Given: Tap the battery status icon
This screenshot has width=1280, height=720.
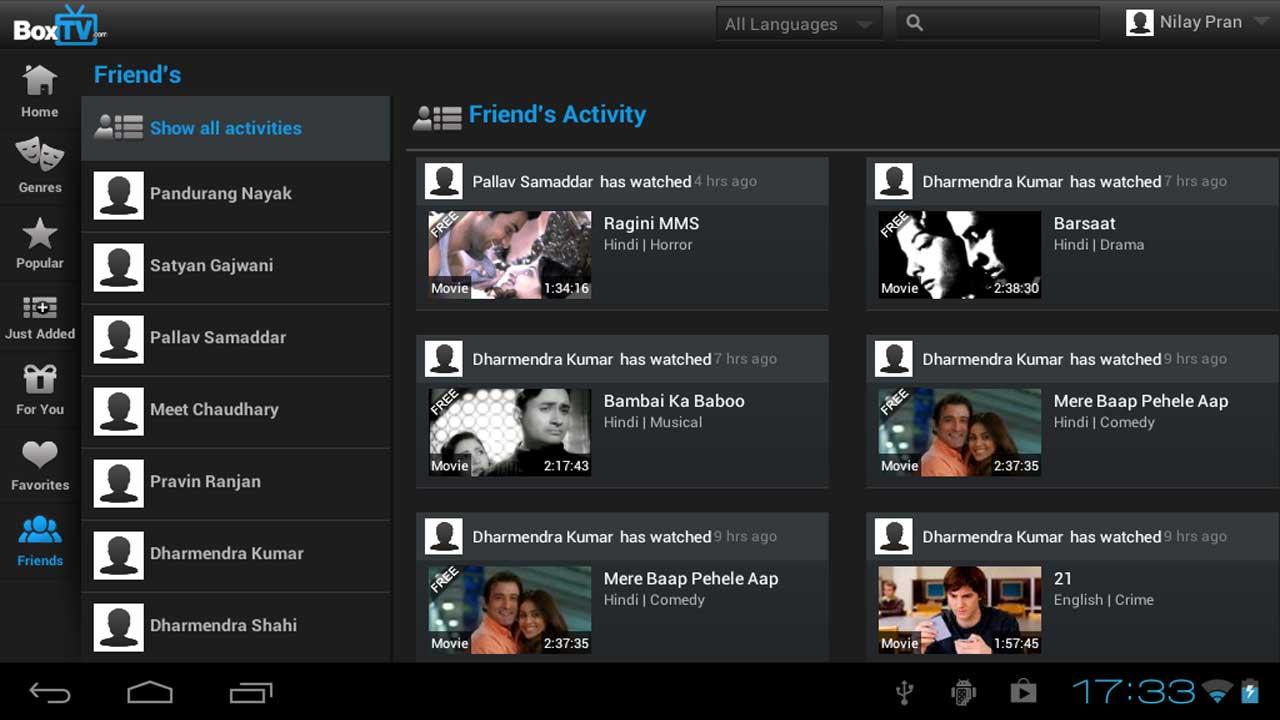Looking at the screenshot, I should pos(1250,690).
